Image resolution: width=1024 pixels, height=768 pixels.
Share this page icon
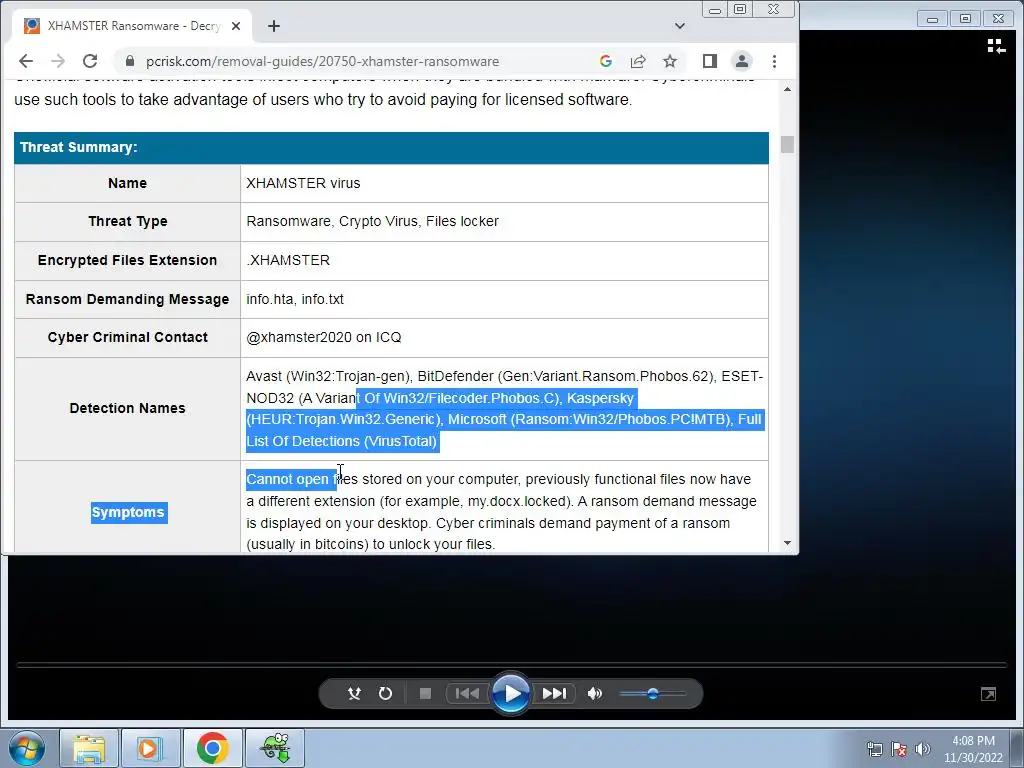coord(638,61)
